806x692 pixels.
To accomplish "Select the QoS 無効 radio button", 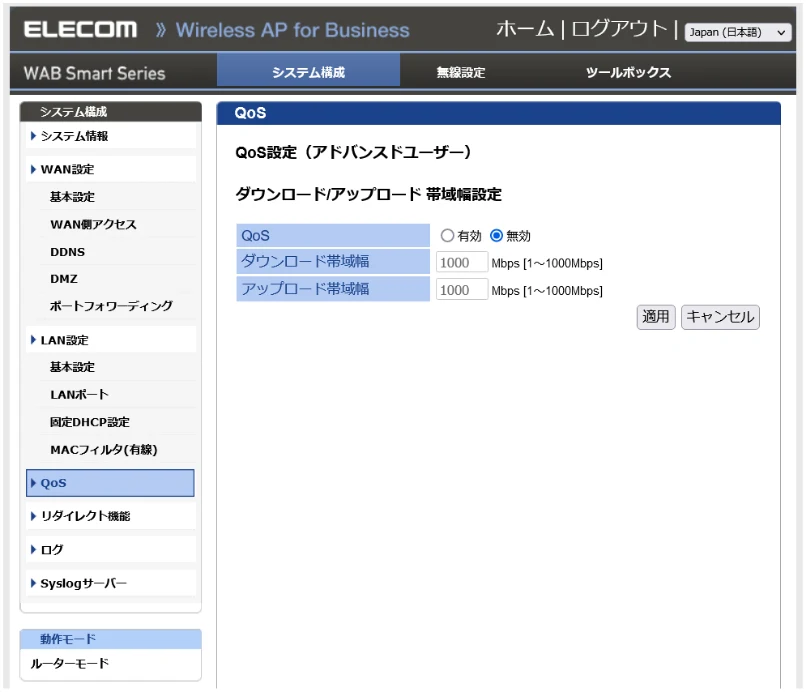I will tap(496, 235).
